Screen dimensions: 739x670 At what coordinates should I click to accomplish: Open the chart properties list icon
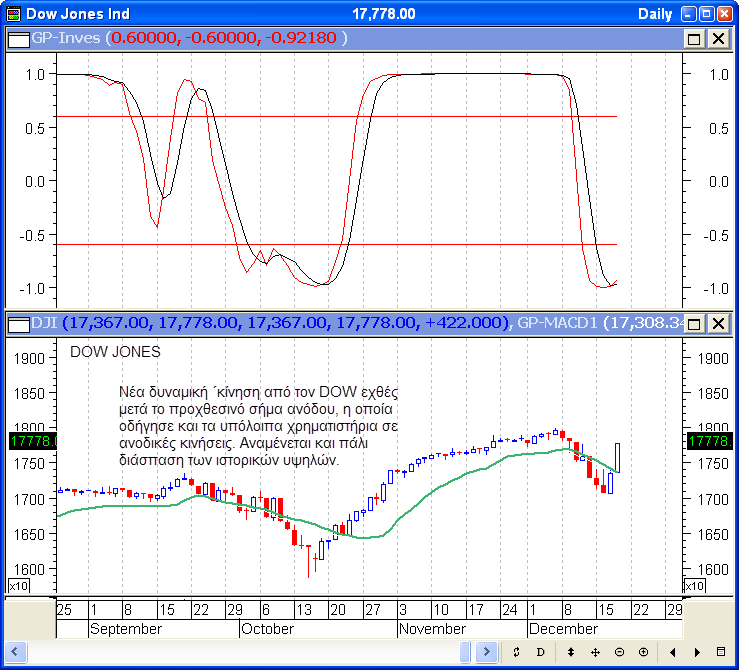[722, 652]
